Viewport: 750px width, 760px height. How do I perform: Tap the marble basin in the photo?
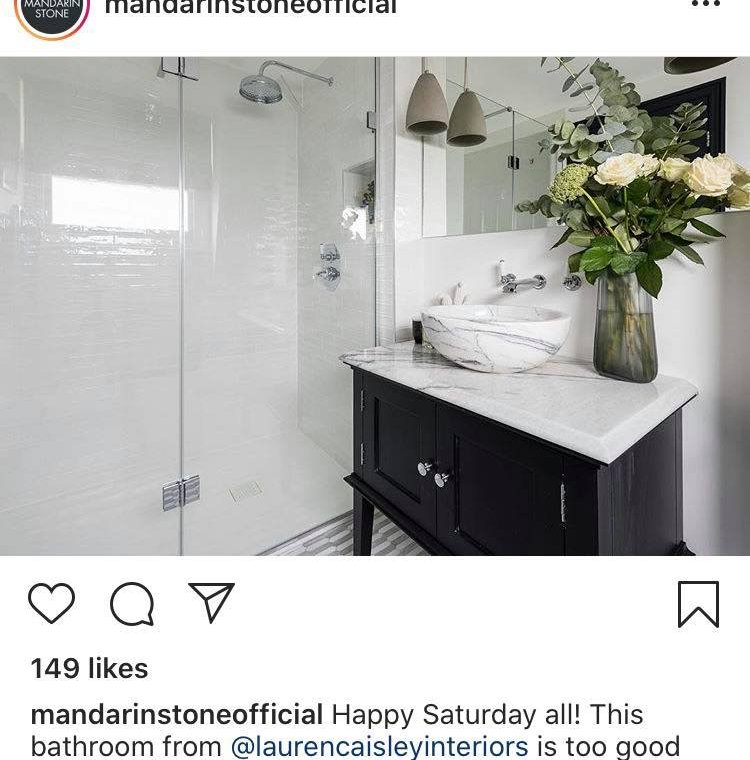495,337
